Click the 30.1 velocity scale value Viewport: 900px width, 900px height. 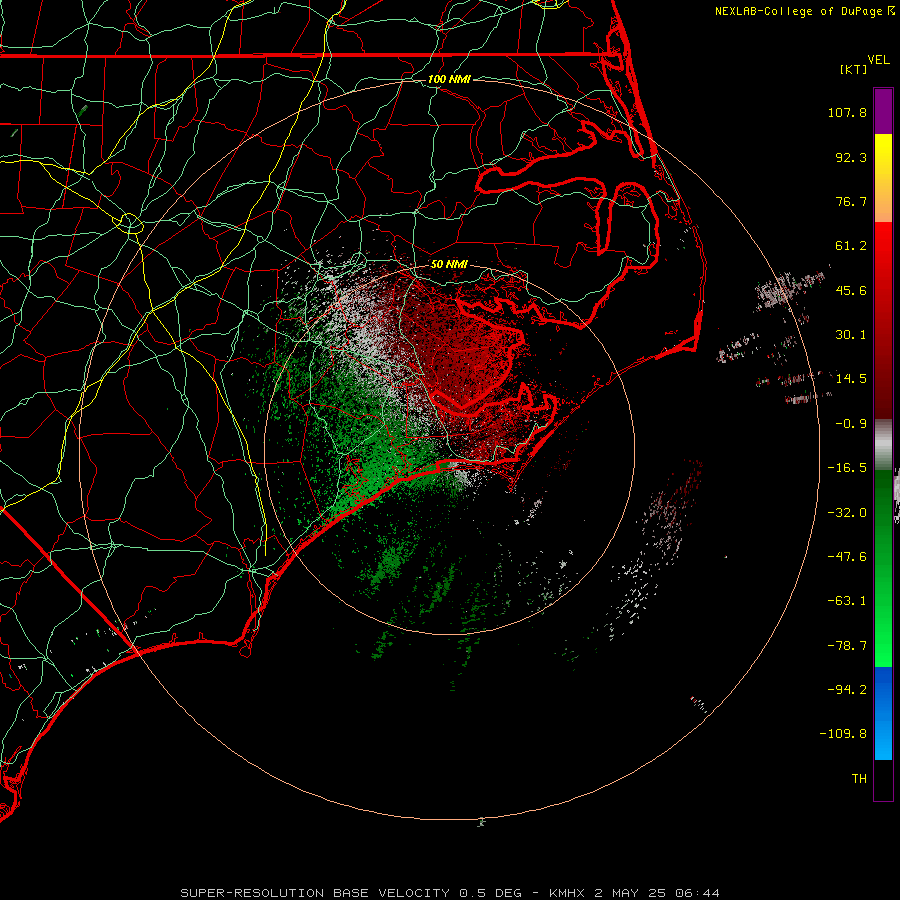(x=851, y=335)
